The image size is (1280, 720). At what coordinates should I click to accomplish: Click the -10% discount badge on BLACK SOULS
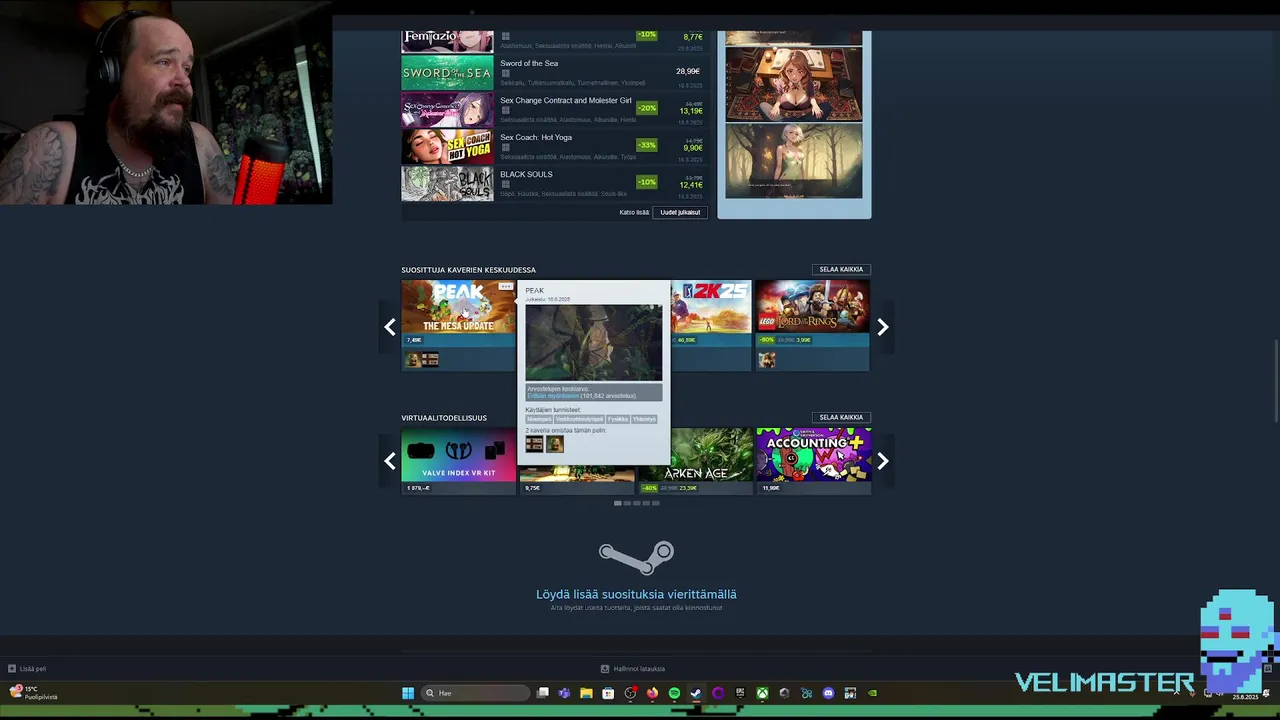pos(647,182)
